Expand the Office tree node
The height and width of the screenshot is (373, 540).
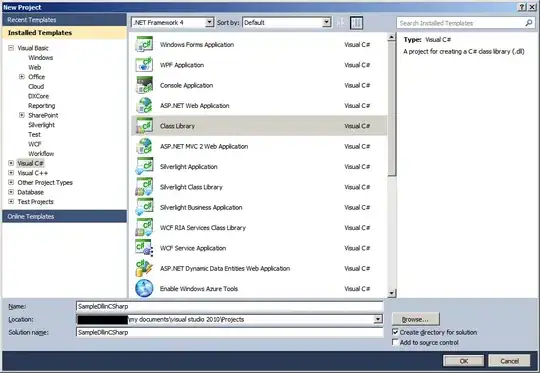22,76
